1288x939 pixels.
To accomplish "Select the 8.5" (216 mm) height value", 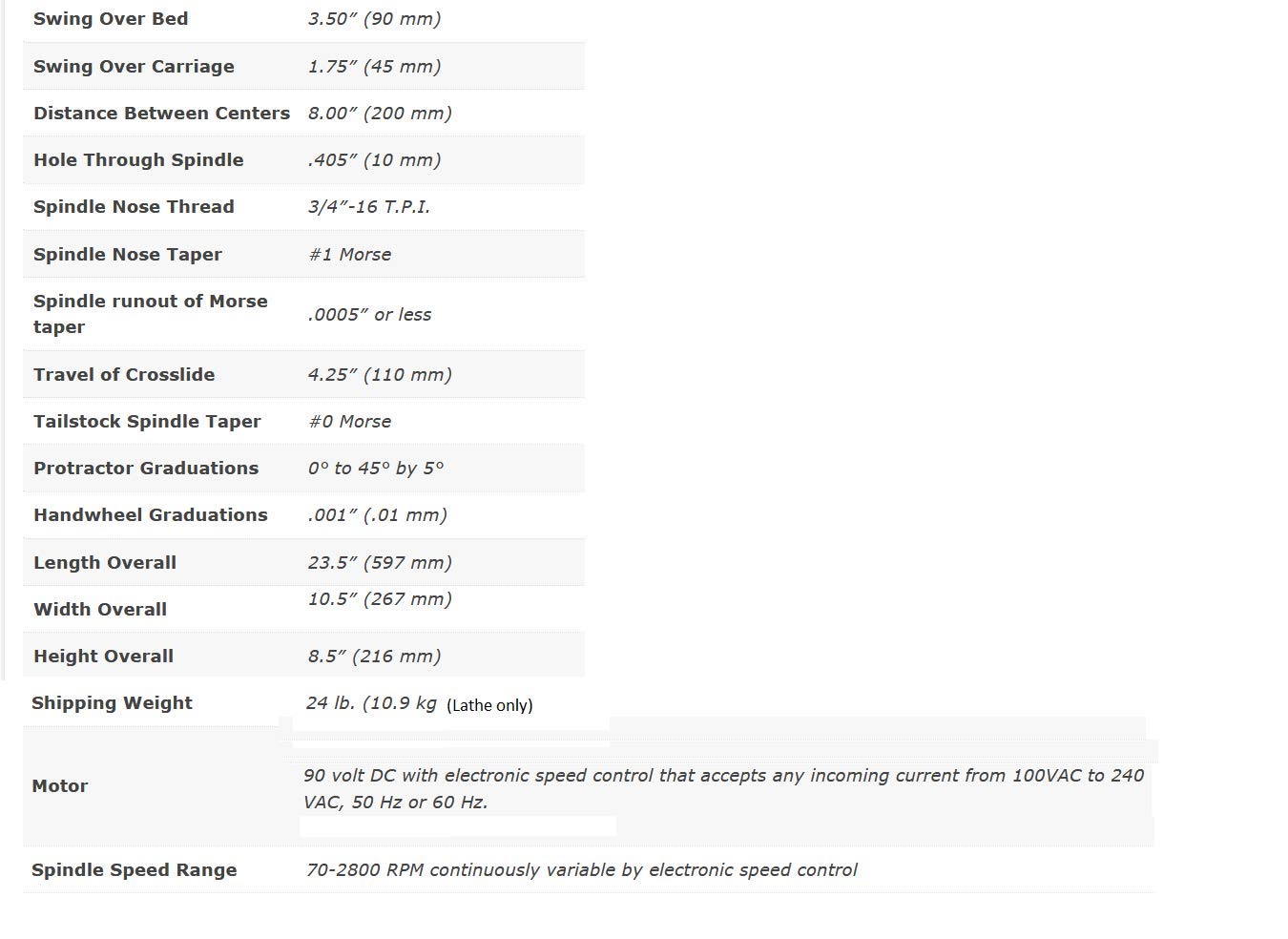I will point(374,657).
